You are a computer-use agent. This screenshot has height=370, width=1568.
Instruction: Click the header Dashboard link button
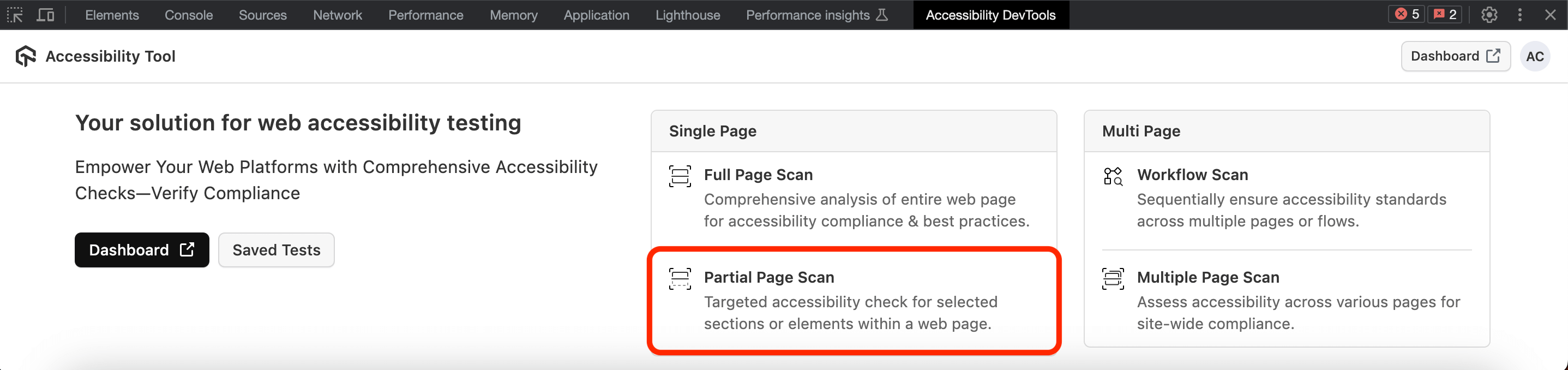[1456, 56]
